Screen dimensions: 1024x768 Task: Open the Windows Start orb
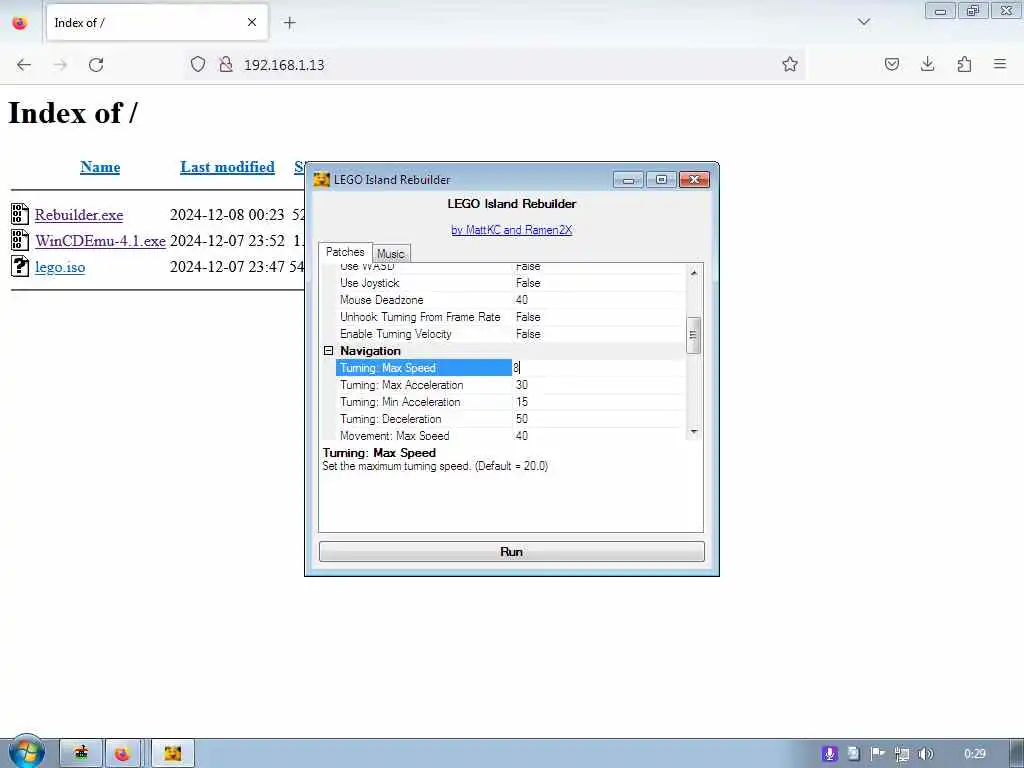26,752
